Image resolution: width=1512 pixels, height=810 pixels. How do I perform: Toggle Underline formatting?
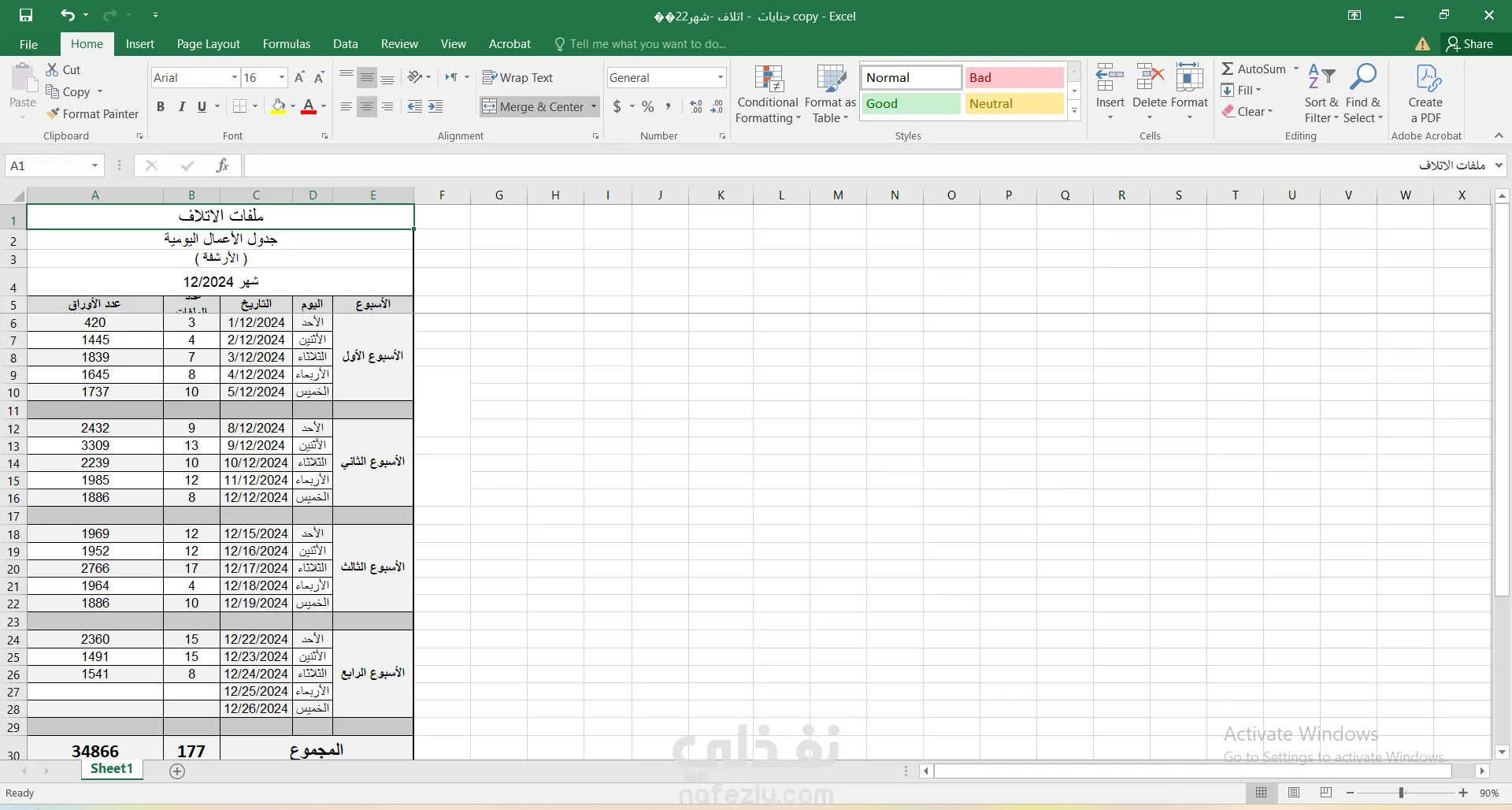point(202,106)
